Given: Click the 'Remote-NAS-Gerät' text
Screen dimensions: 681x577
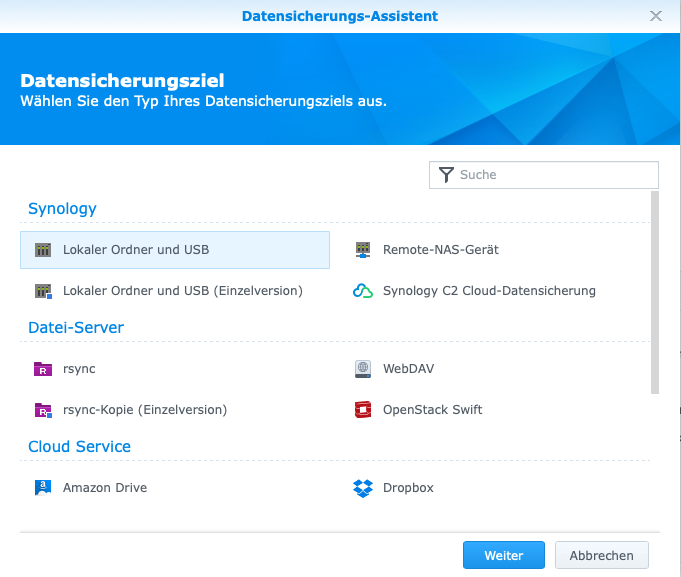Looking at the screenshot, I should coord(441,250).
